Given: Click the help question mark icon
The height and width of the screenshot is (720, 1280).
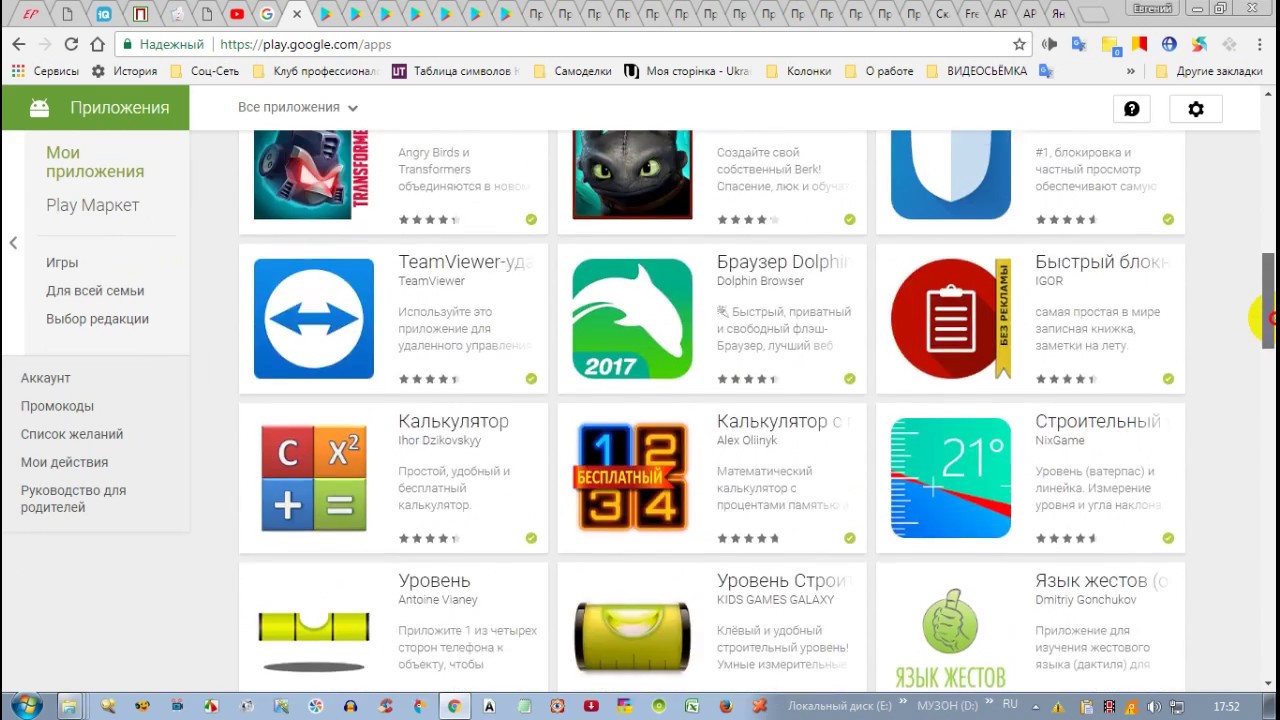Looking at the screenshot, I should pos(1132,109).
